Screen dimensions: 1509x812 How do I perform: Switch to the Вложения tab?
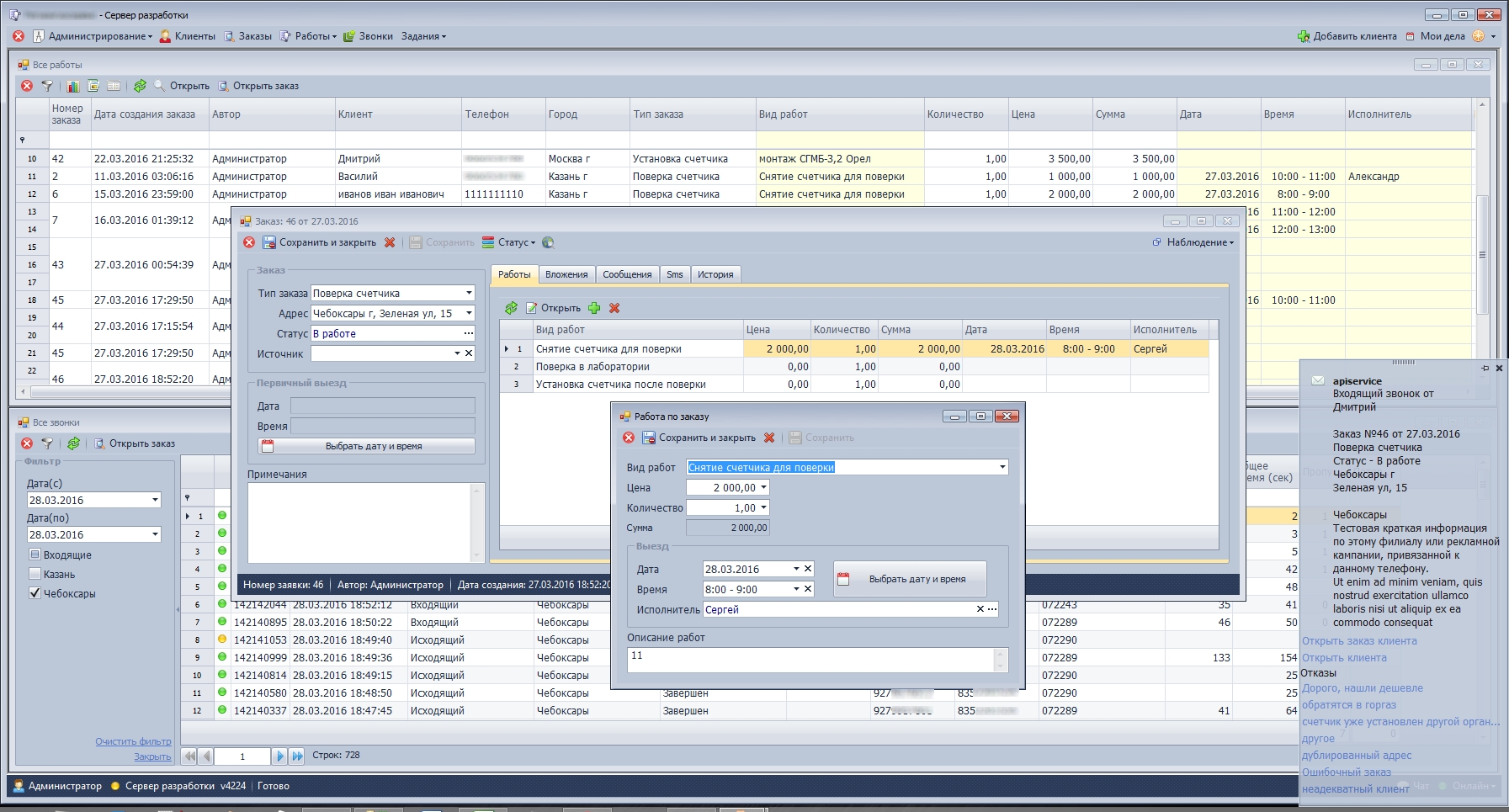pos(566,274)
